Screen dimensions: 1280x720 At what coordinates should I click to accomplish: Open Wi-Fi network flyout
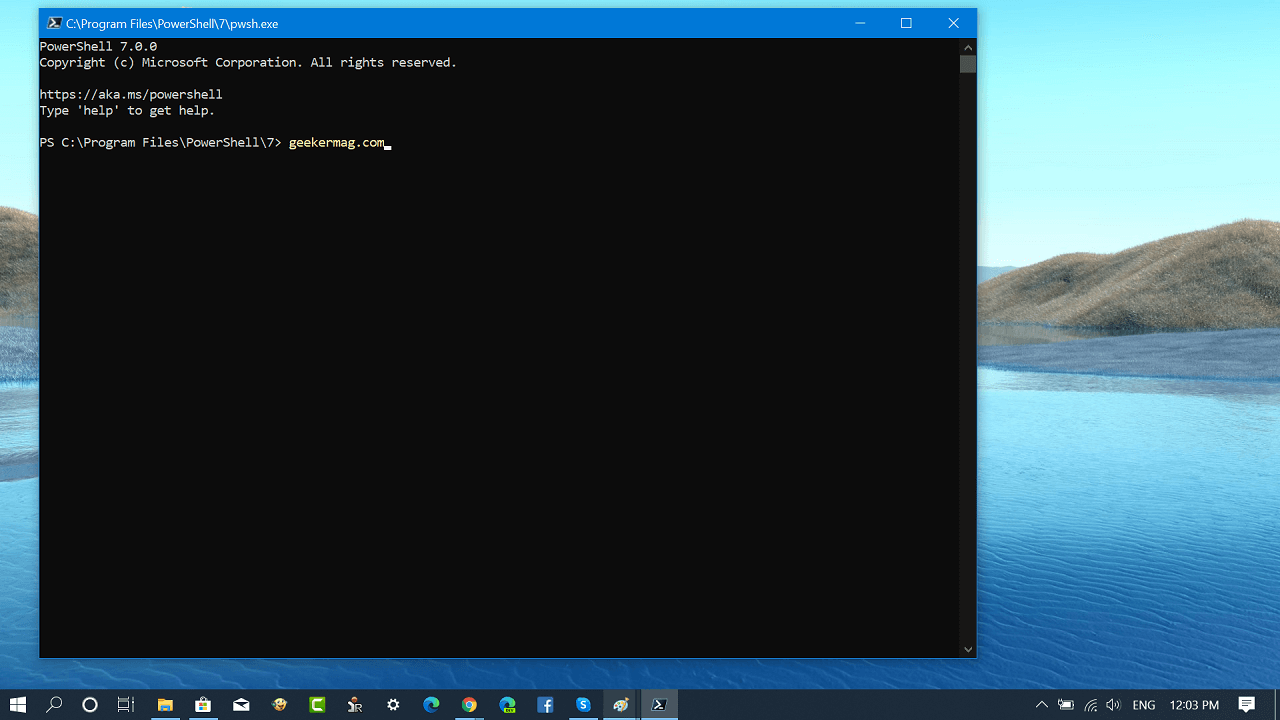coord(1090,705)
